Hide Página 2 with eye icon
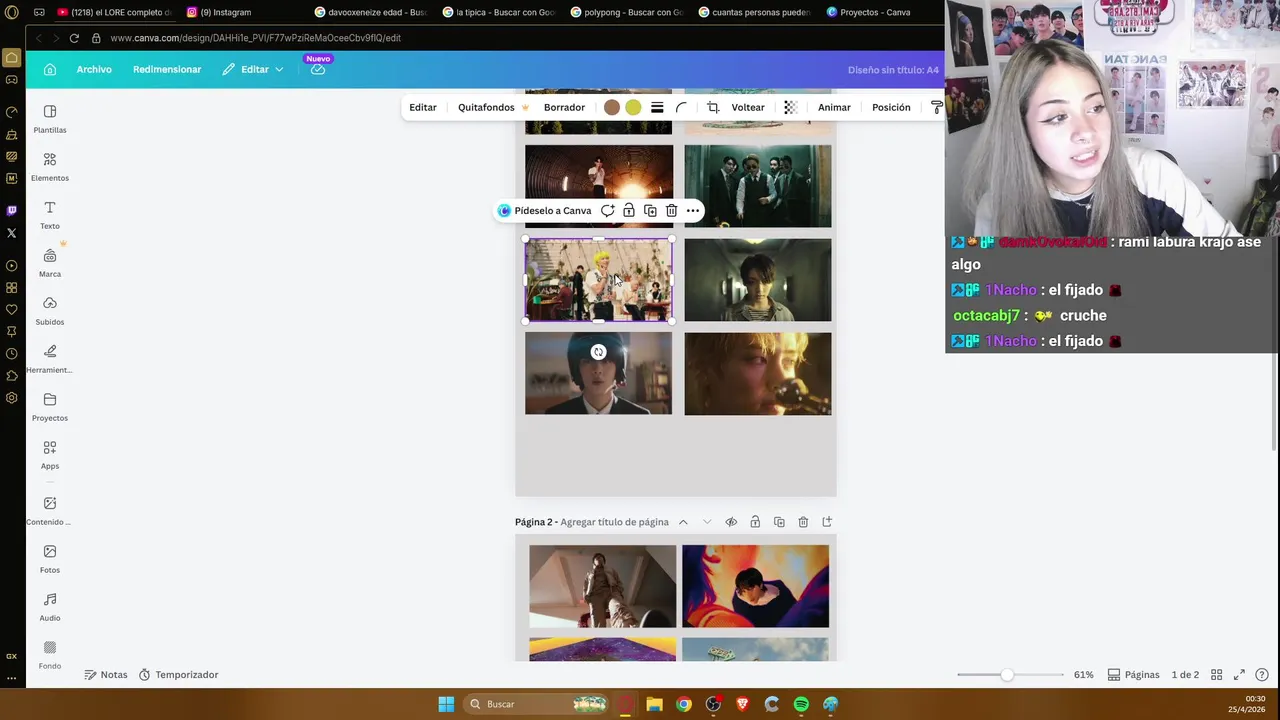 coord(731,522)
